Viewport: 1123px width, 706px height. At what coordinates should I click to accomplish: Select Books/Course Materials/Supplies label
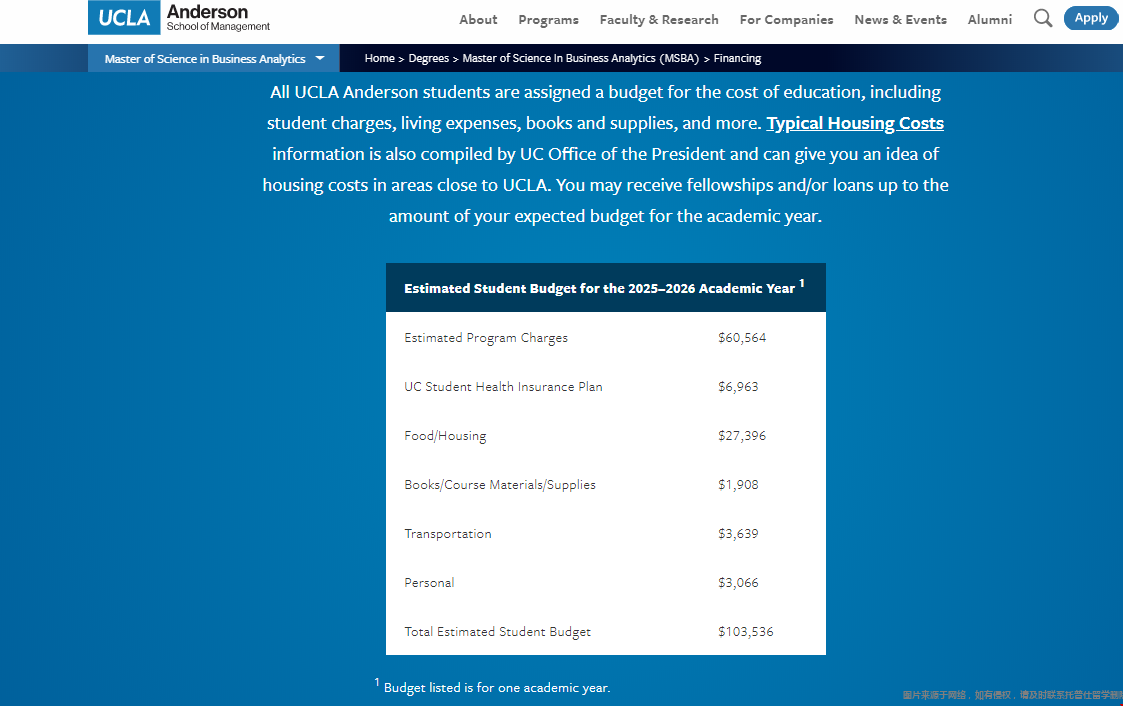(x=500, y=485)
